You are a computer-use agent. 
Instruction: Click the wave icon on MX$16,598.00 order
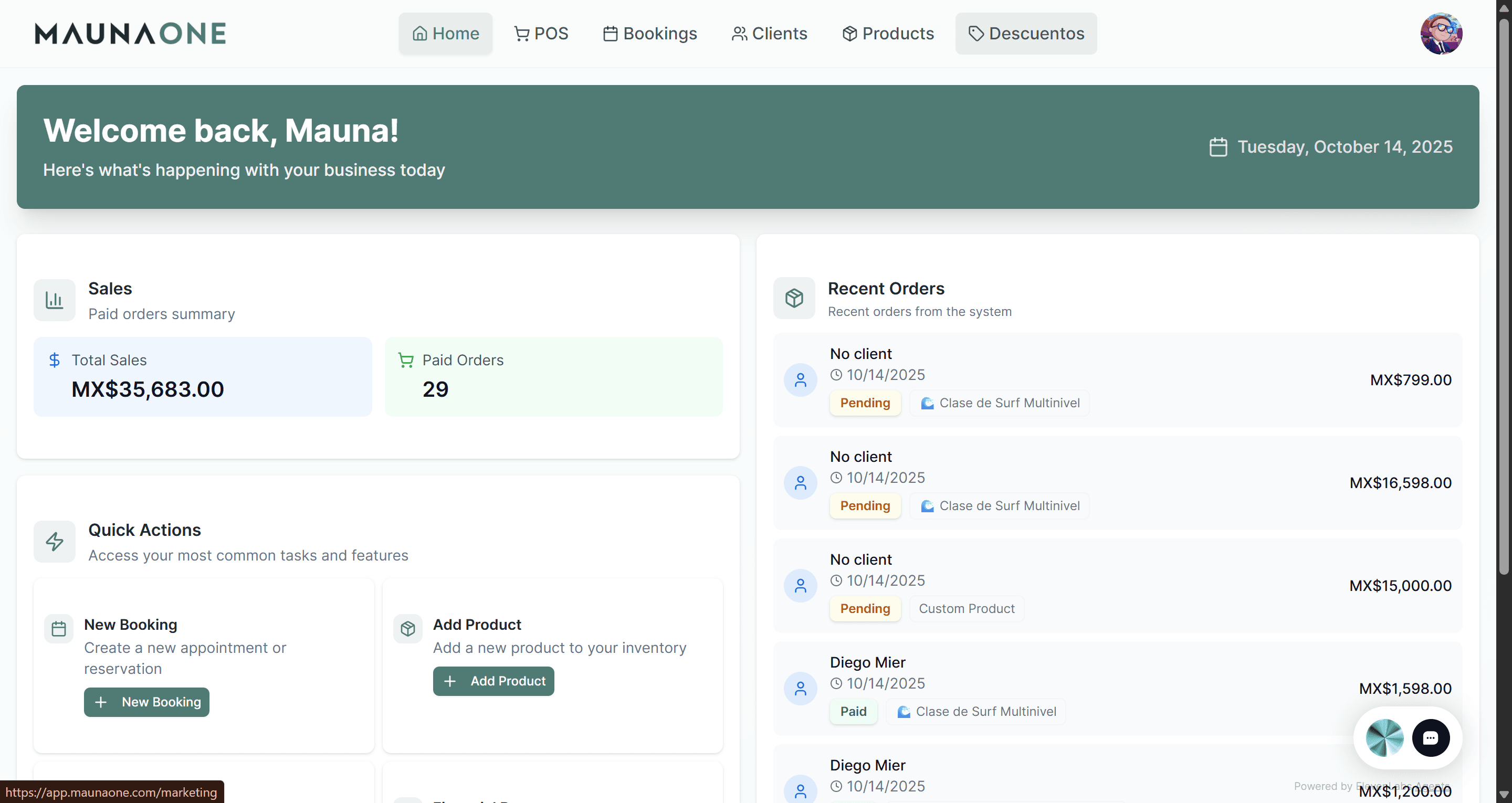click(927, 505)
